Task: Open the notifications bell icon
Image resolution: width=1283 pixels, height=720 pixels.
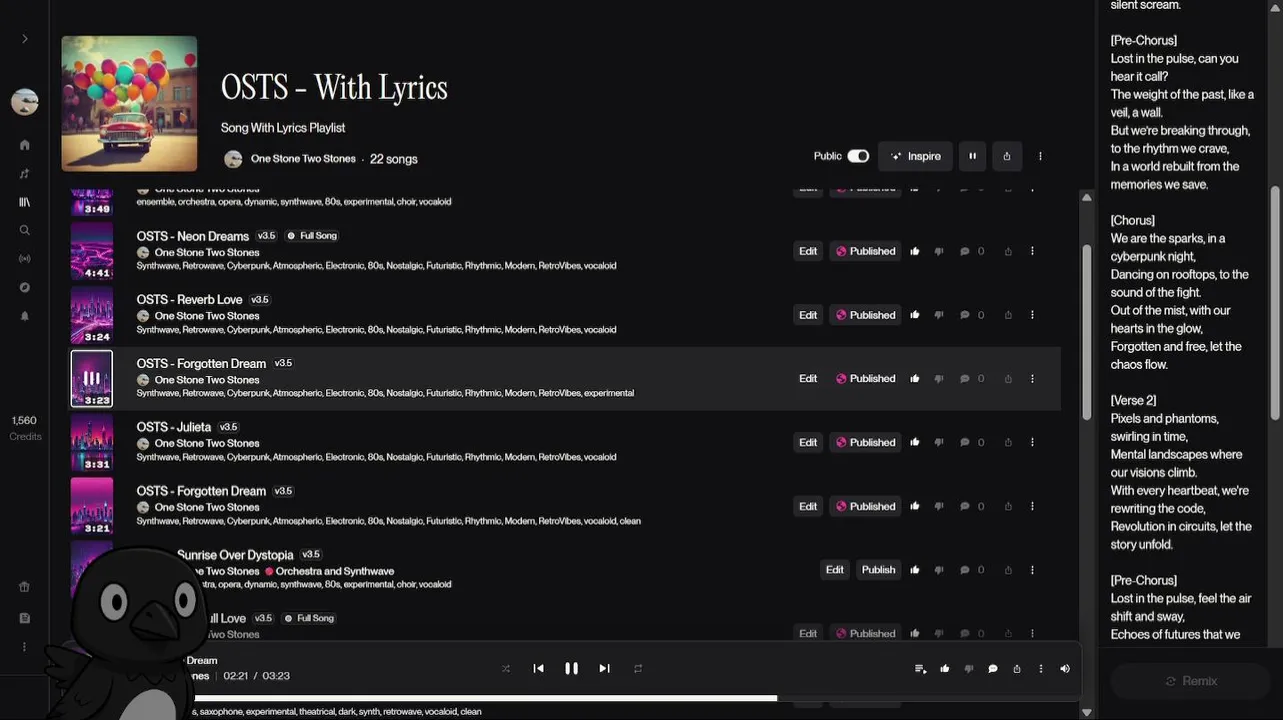Action: [25, 316]
